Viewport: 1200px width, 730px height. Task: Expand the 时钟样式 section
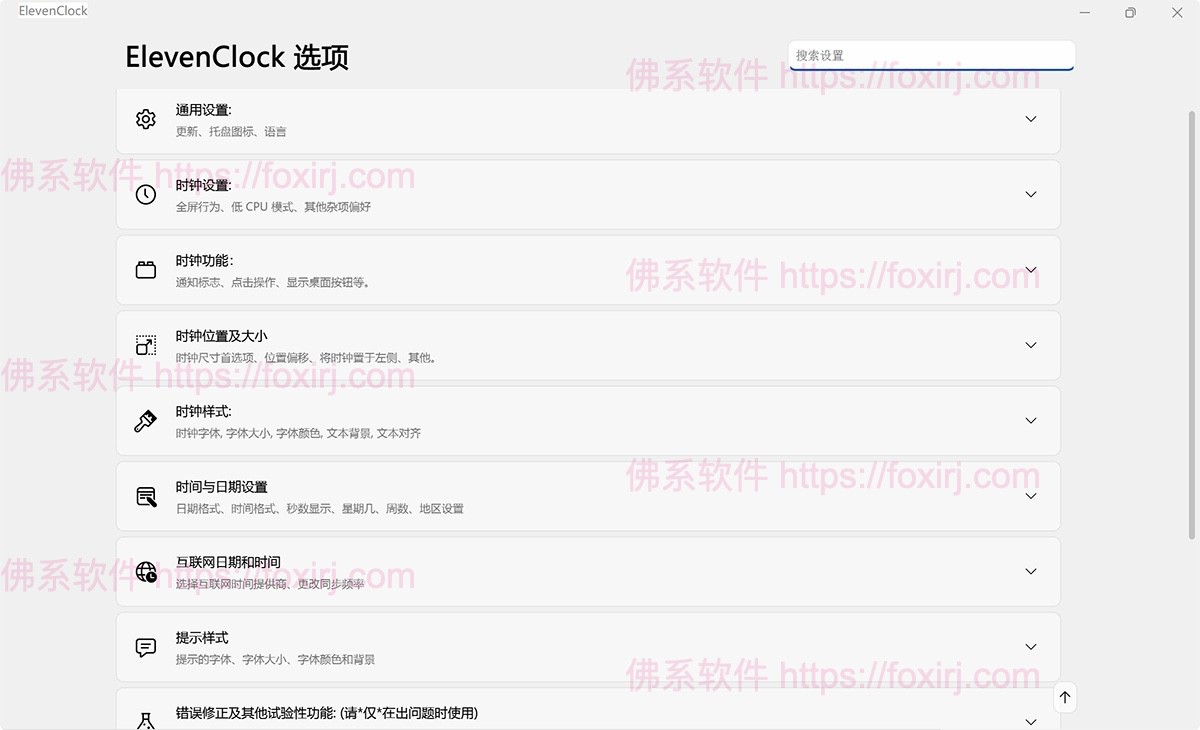pos(1031,421)
